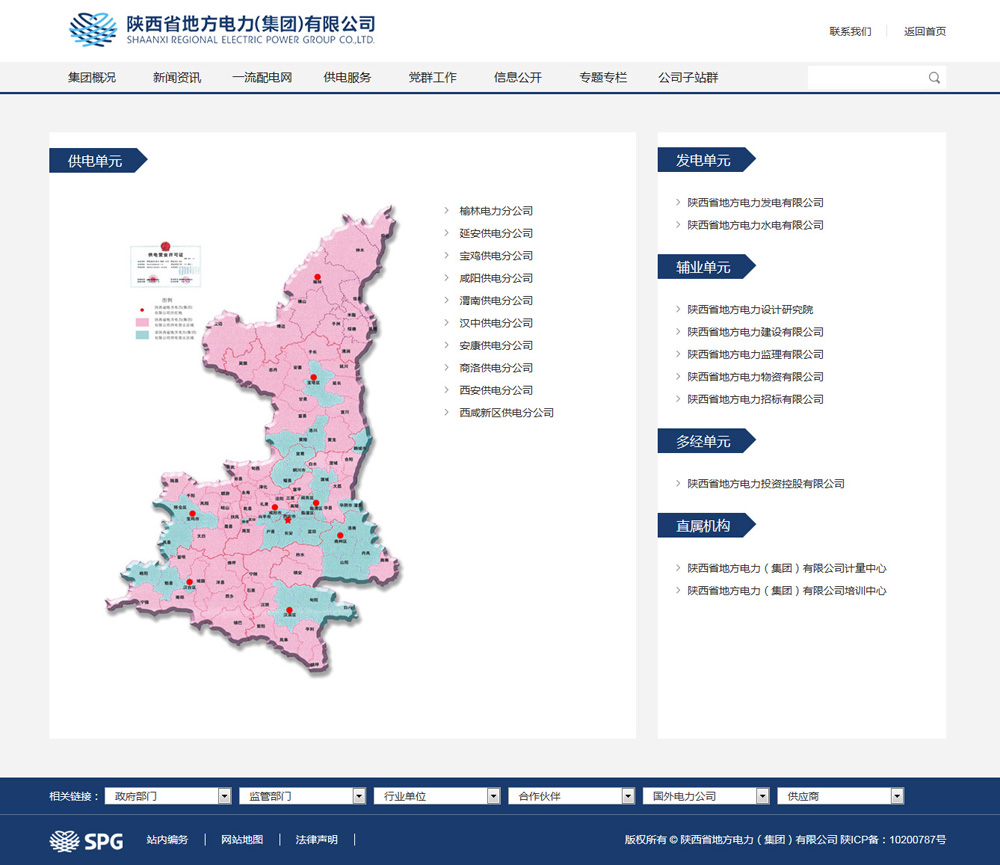
Task: Open the 西咸新区供电分公司 link
Action: point(506,413)
